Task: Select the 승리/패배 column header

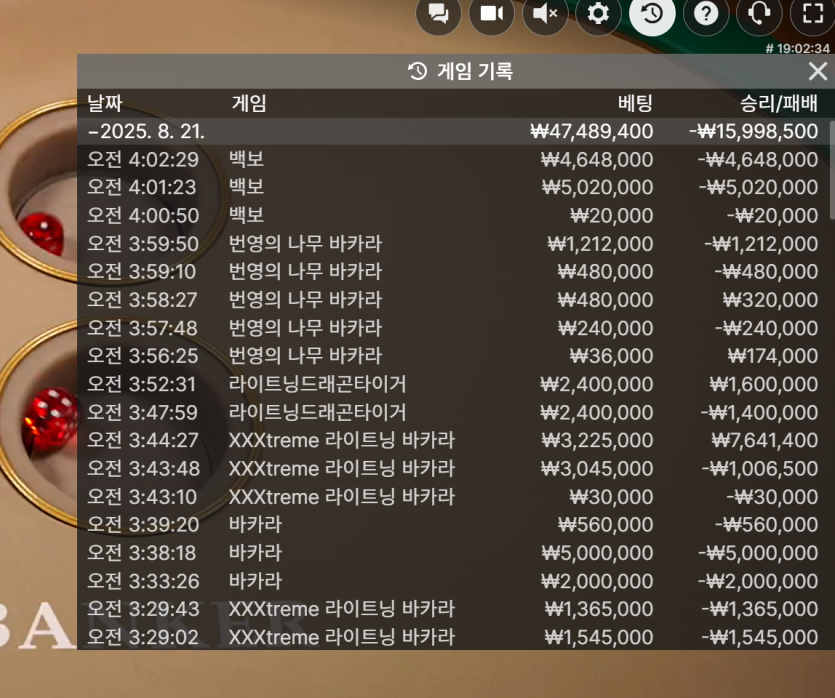Action: click(x=778, y=102)
